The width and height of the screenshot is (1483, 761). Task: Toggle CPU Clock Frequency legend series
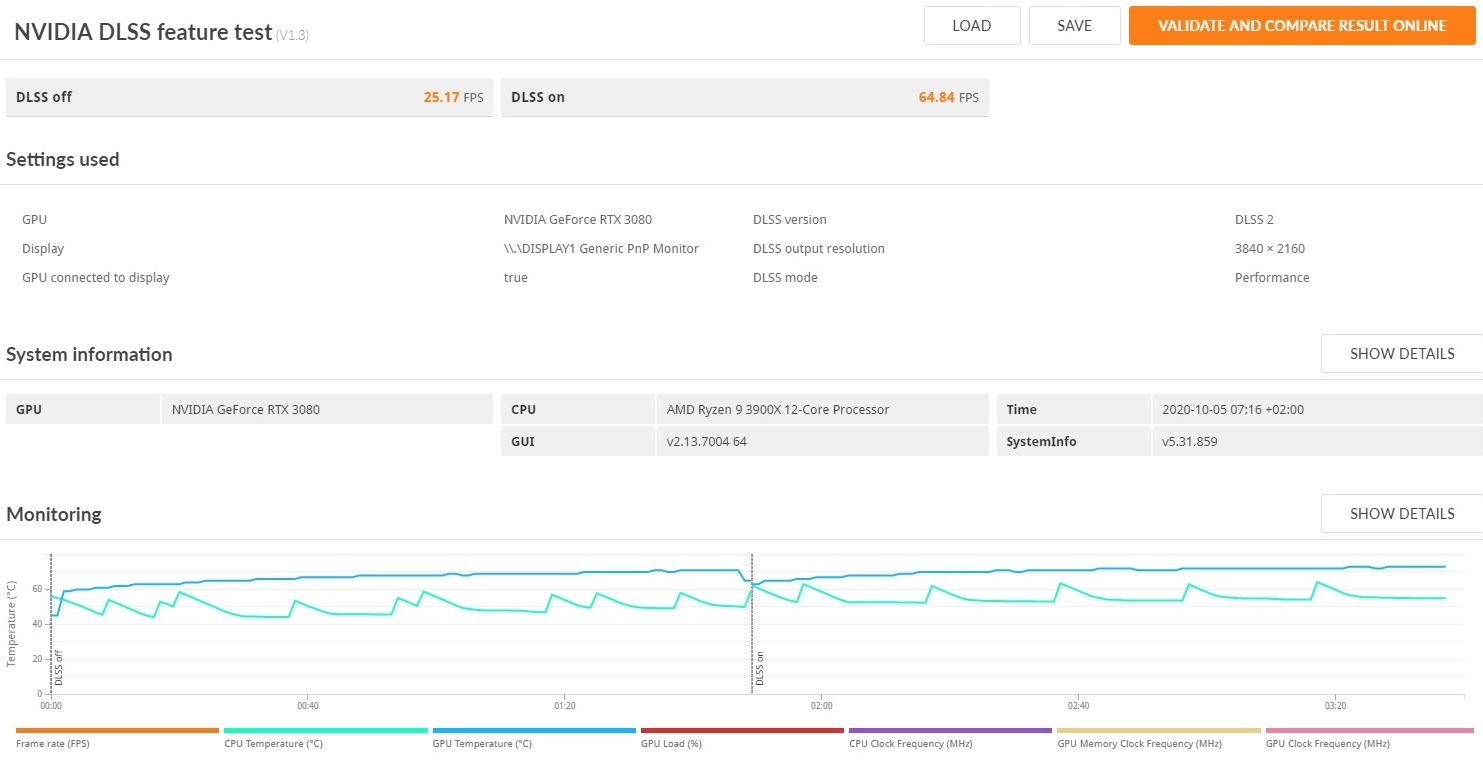pos(910,744)
